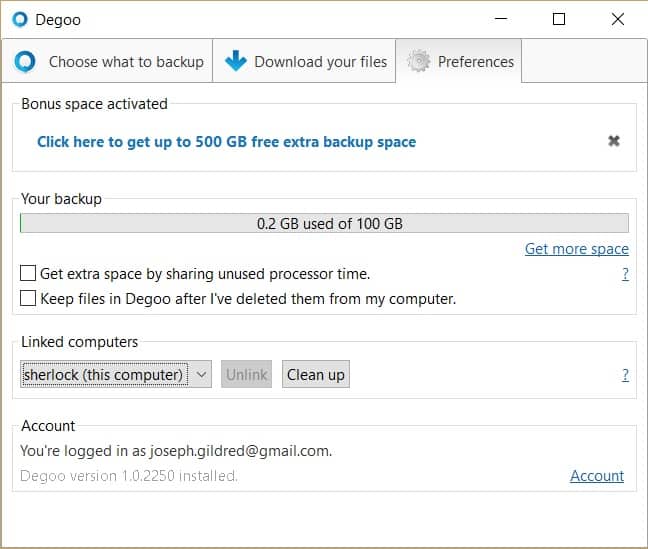The image size is (648, 549).
Task: Click the blue download arrow icon
Action: click(236, 61)
